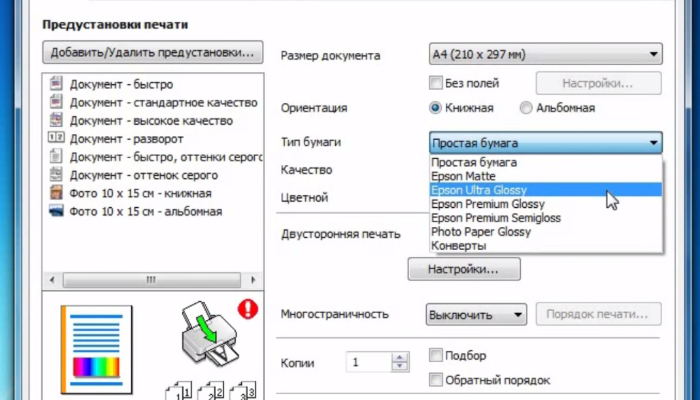Click the preset list horizontal scrollbar thumb
Viewport: 700px width, 400px height.
151,280
